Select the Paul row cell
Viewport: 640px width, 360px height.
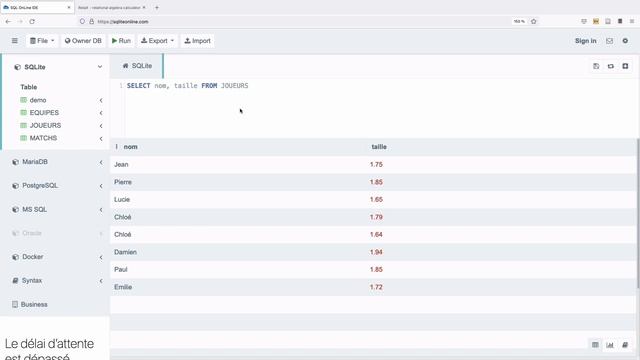click(121, 270)
